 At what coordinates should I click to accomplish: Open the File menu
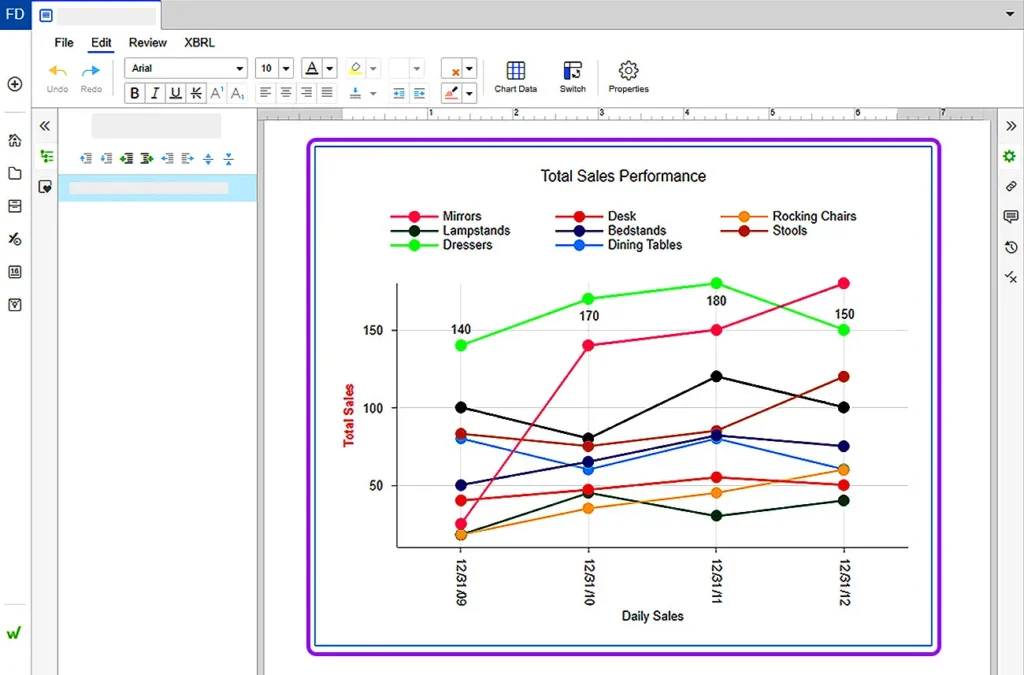click(64, 43)
